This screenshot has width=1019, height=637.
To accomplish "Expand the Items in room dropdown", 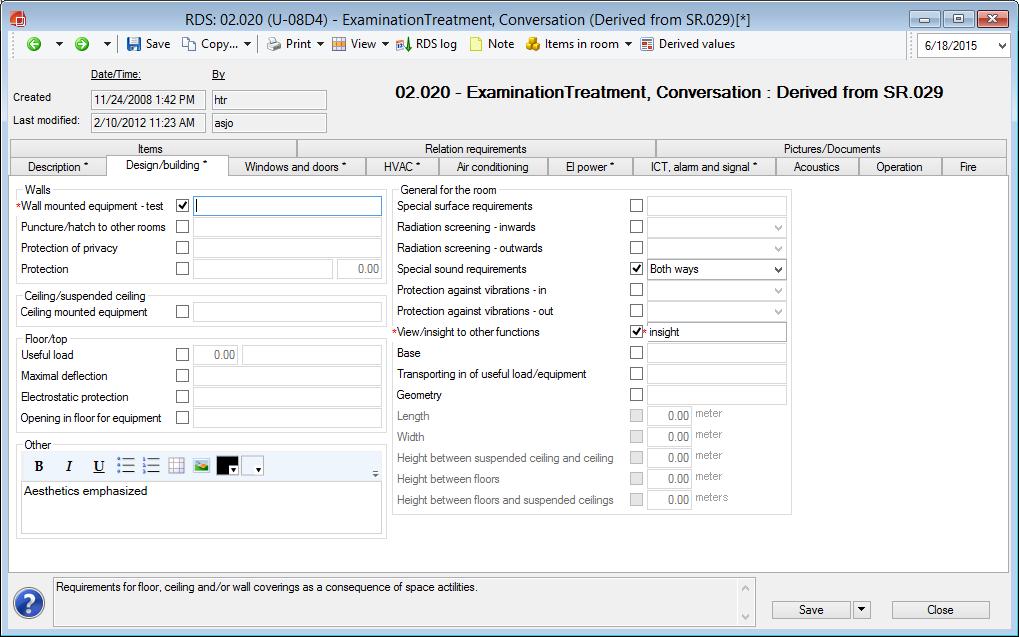I will coord(628,44).
